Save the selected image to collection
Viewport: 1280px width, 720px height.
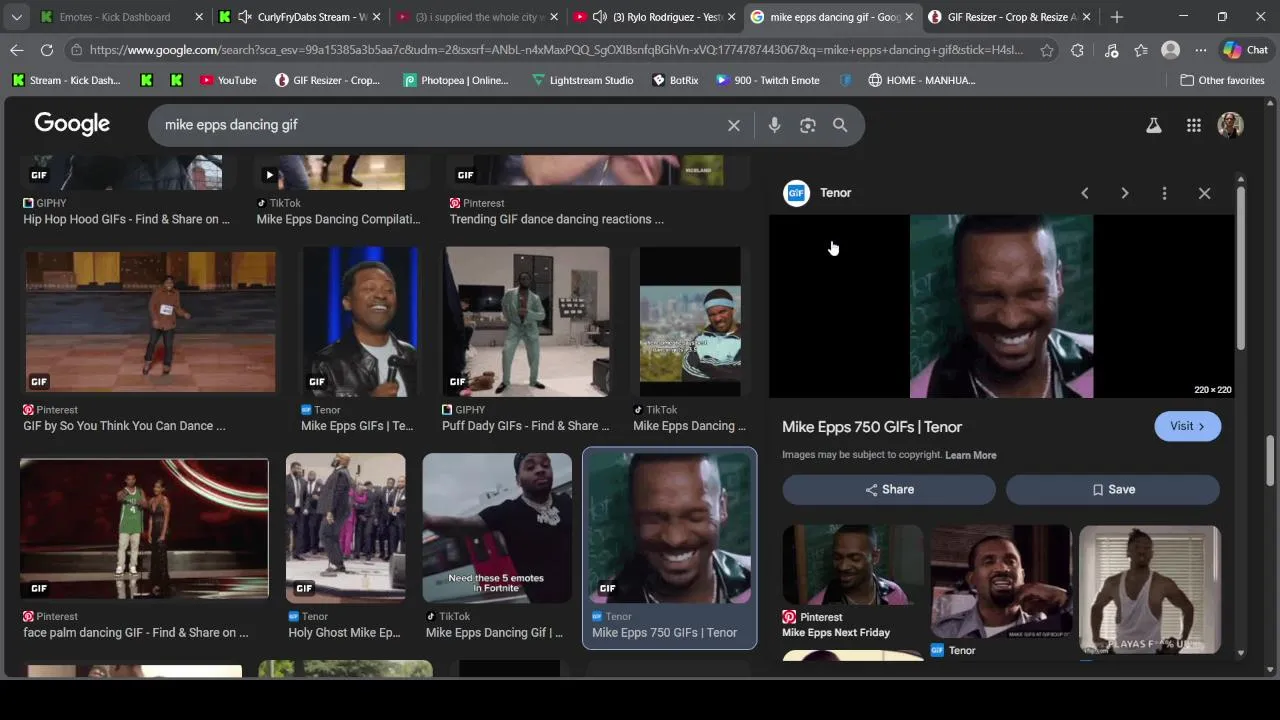coord(1113,489)
